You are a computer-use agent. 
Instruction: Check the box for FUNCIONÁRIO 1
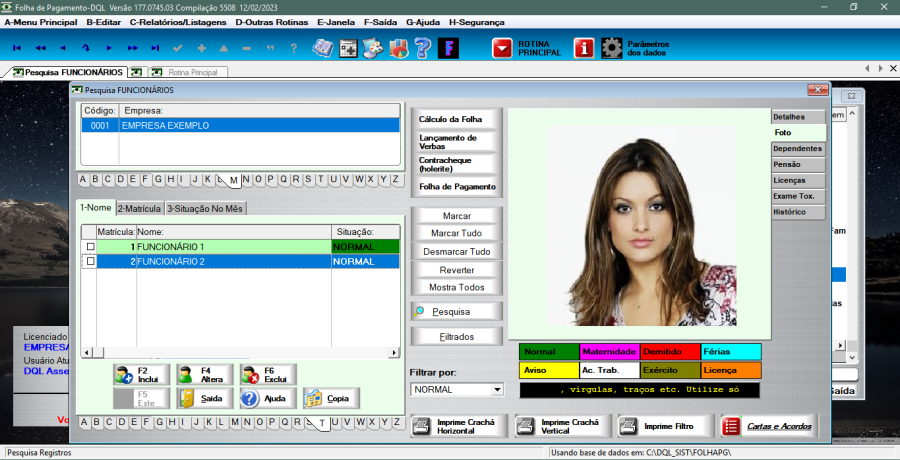[91, 246]
